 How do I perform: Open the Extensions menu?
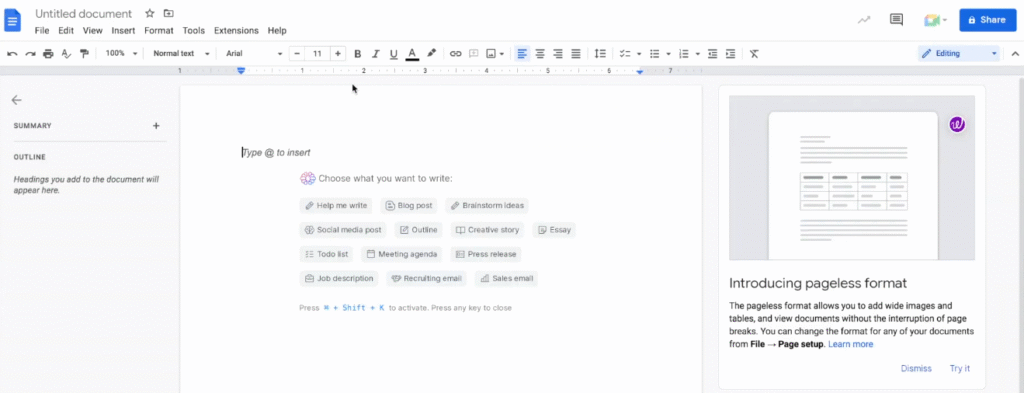click(236, 31)
